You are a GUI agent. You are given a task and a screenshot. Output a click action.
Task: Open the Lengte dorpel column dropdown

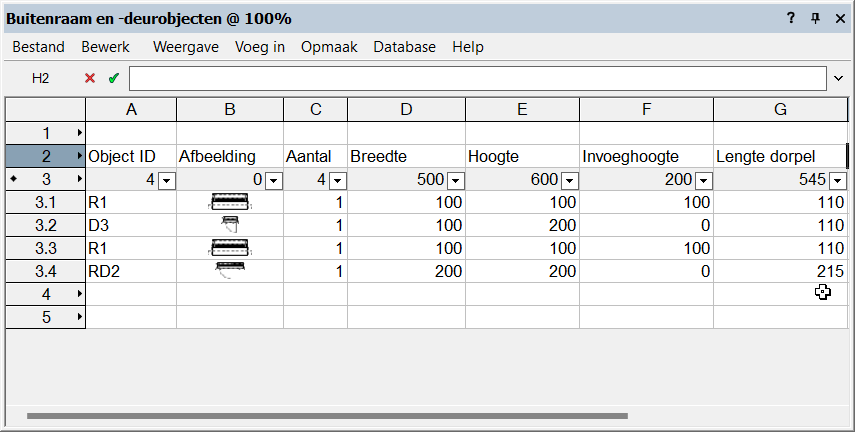click(x=839, y=181)
